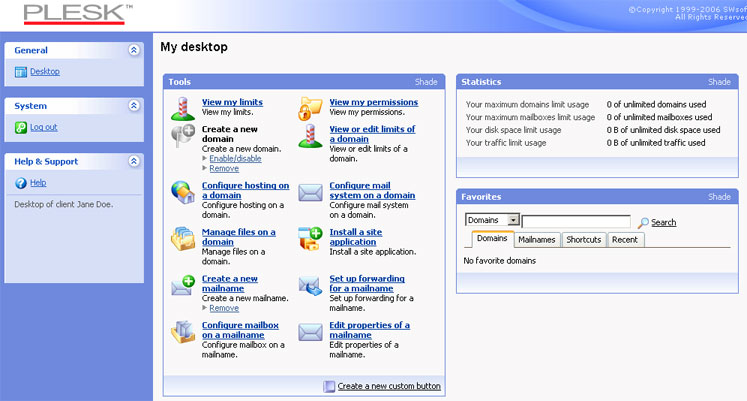Click the PLESK logo
This screenshot has width=747, height=401.
click(78, 14)
